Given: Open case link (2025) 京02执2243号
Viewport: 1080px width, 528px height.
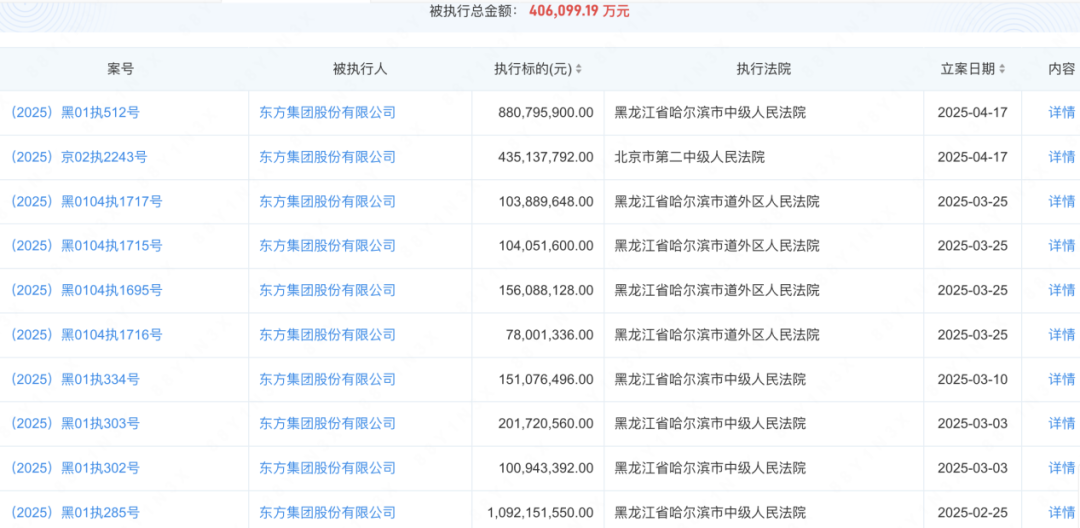Looking at the screenshot, I should pos(79,157).
